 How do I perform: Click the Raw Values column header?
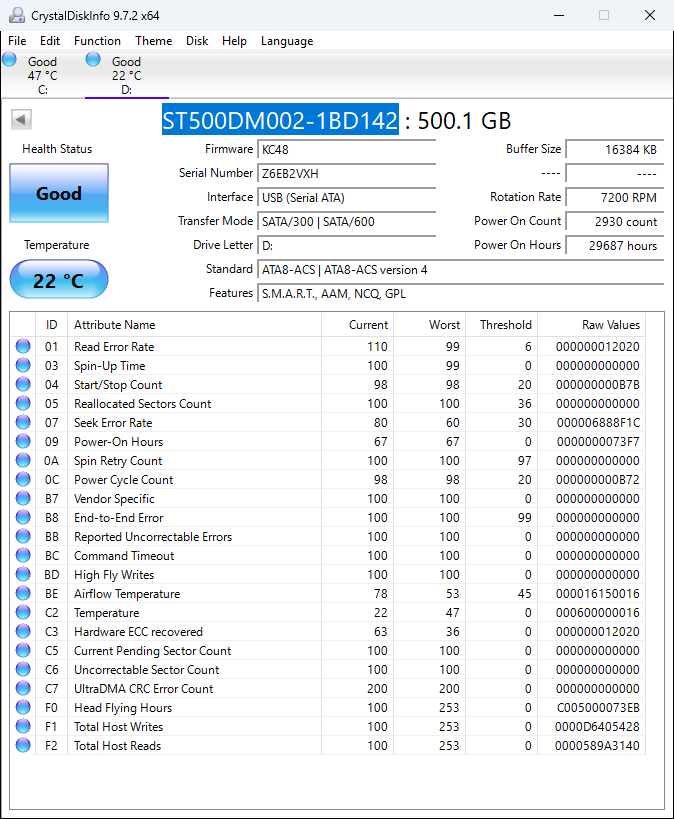pyautogui.click(x=592, y=325)
